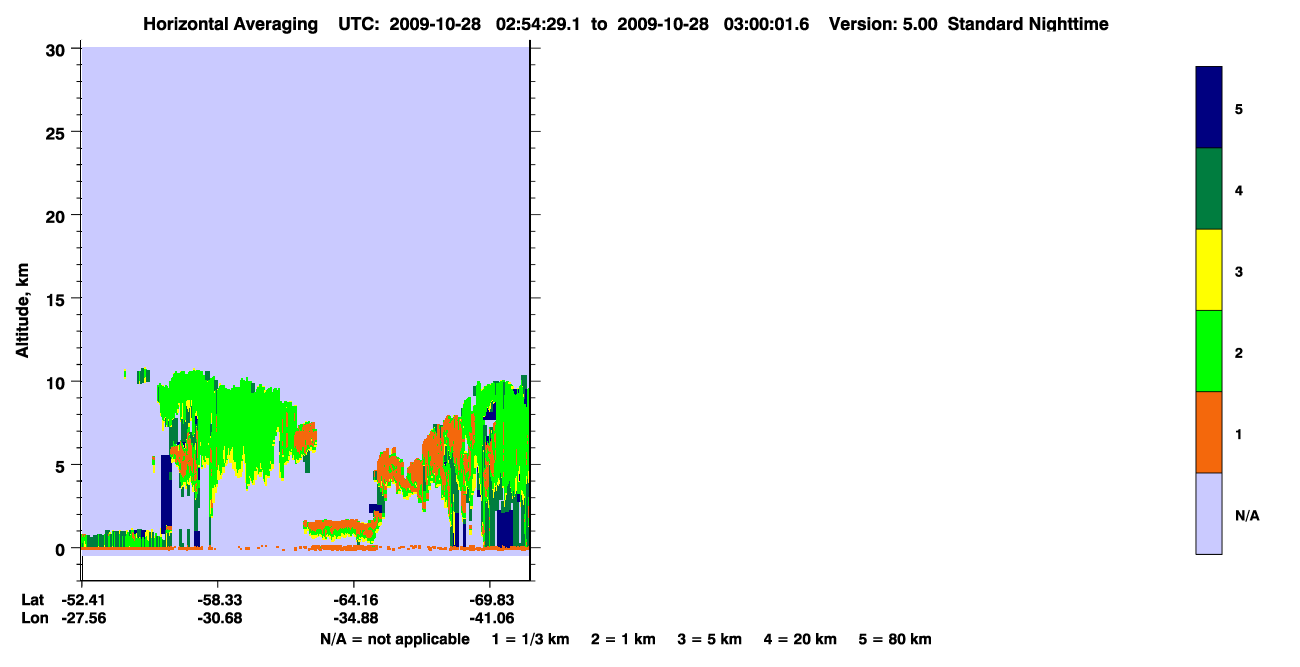
Task: Click longitude value -30.68
Action: pyautogui.click(x=218, y=618)
